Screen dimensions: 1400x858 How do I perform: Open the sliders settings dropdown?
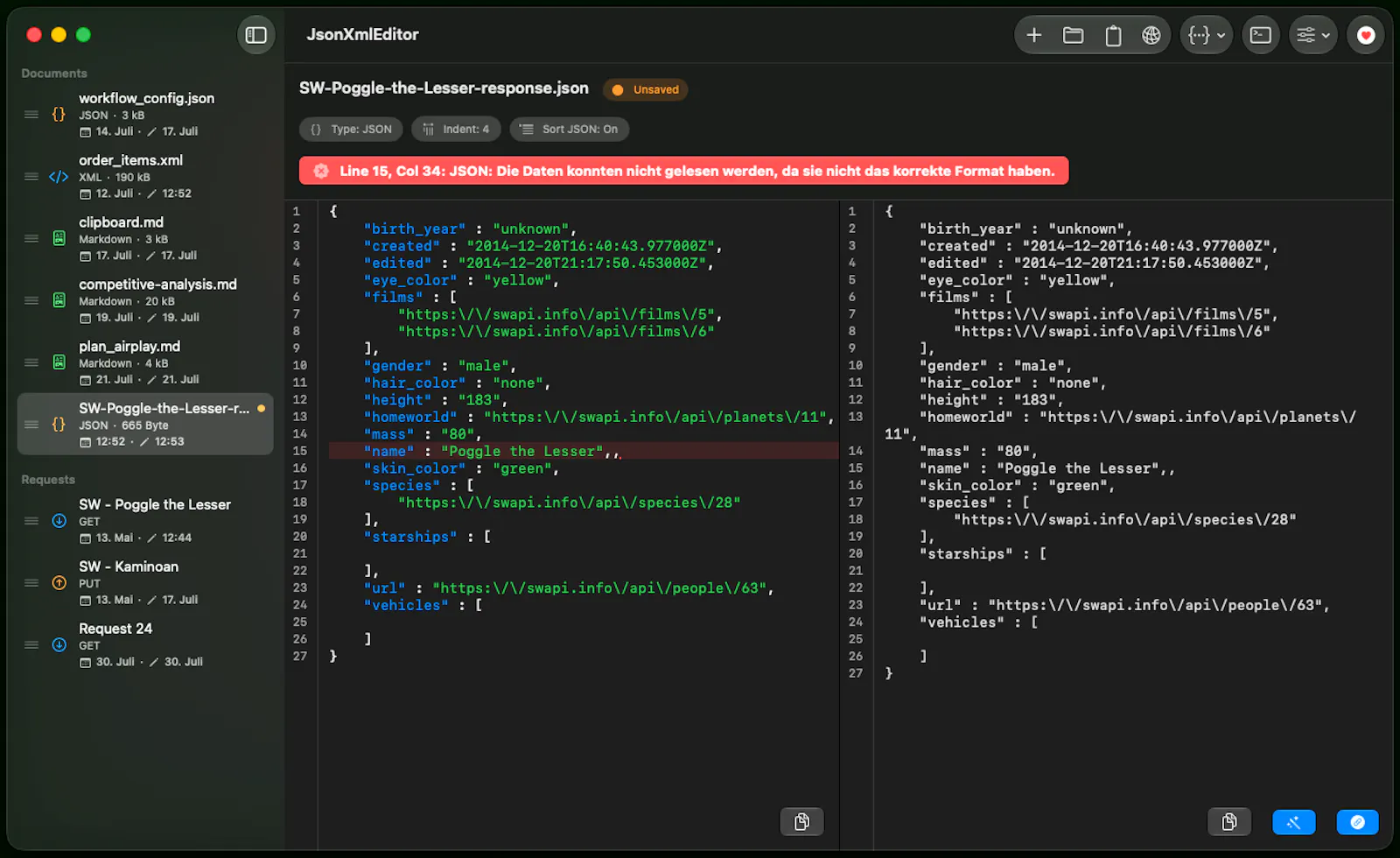tap(1313, 35)
